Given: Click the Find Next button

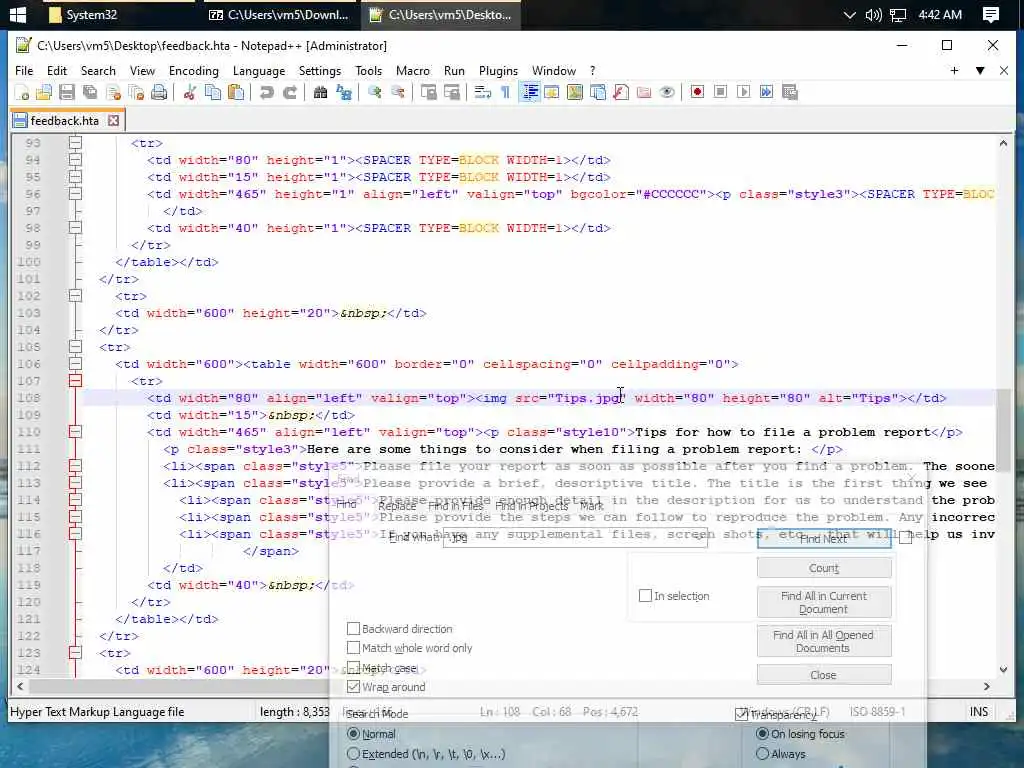Looking at the screenshot, I should [824, 539].
